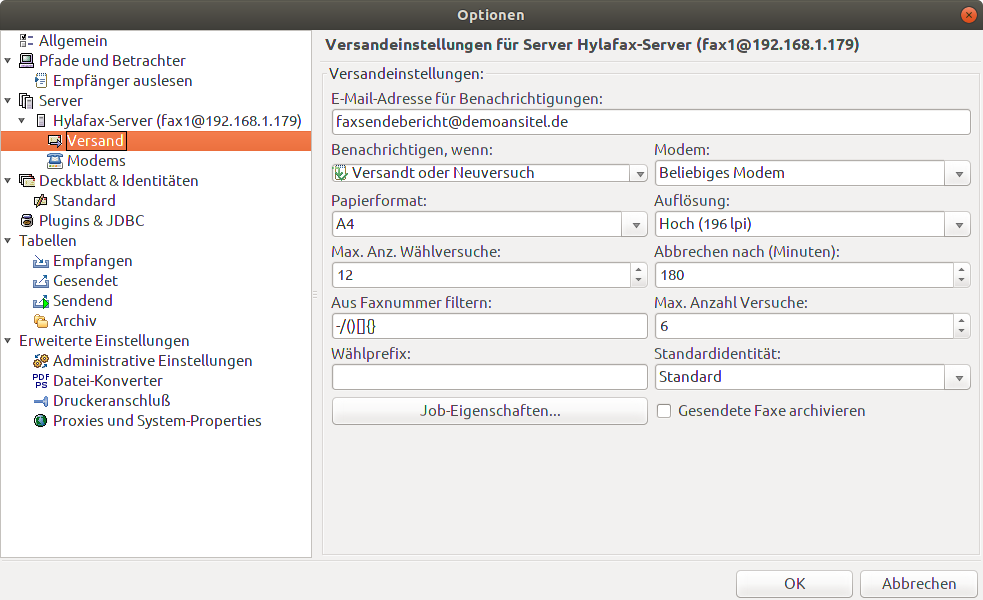Click the Plugins & JDBC database icon
This screenshot has width=983, height=600.
tap(27, 221)
